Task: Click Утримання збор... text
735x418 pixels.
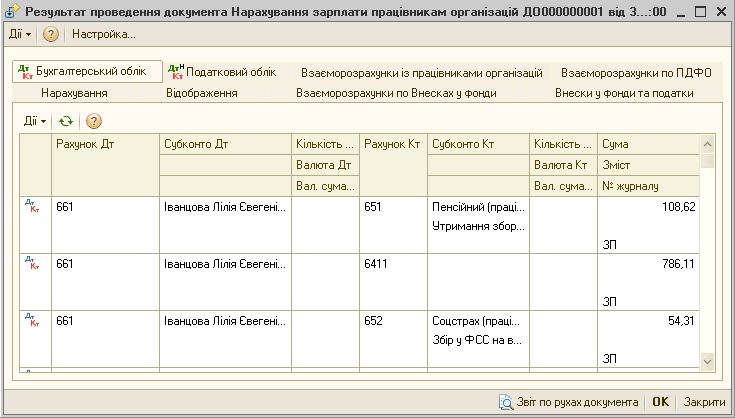Action: pyautogui.click(x=478, y=227)
